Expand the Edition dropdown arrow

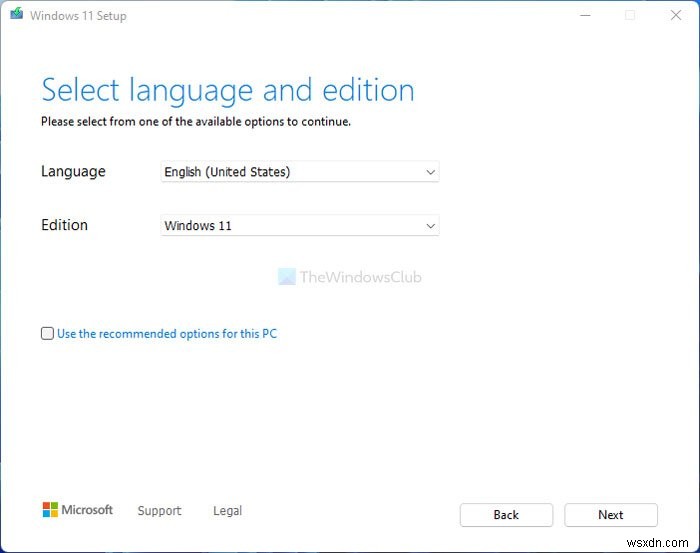pos(430,226)
